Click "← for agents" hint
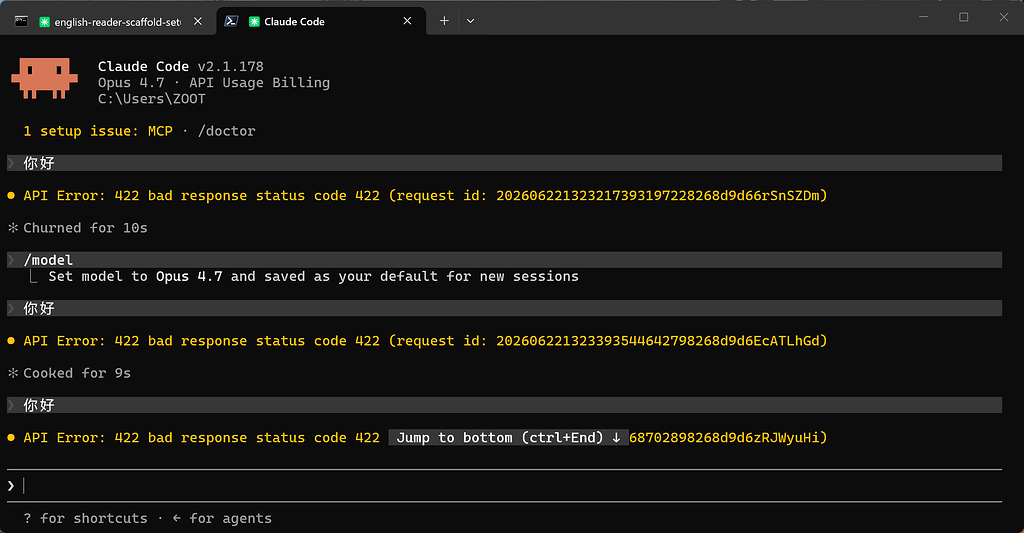Viewport: 1024px width, 533px height. [222, 519]
